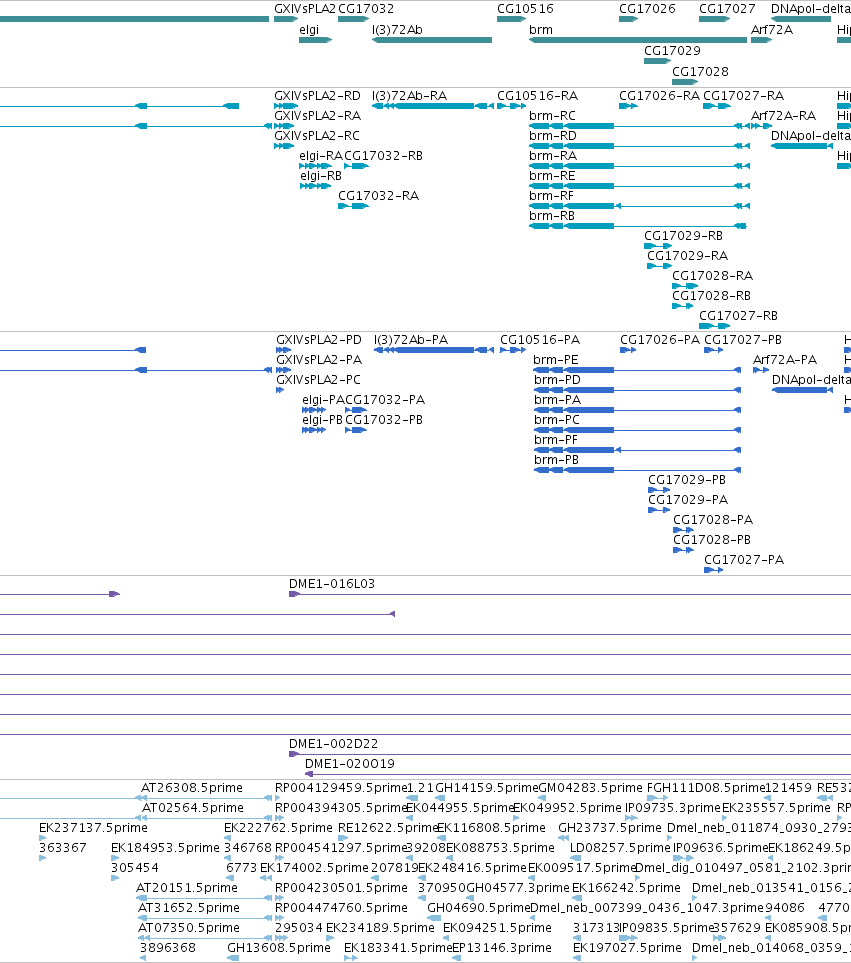Image resolution: width=851 pixels, height=963 pixels.
Task: Open the brm-RE transcript label
Action: point(552,176)
